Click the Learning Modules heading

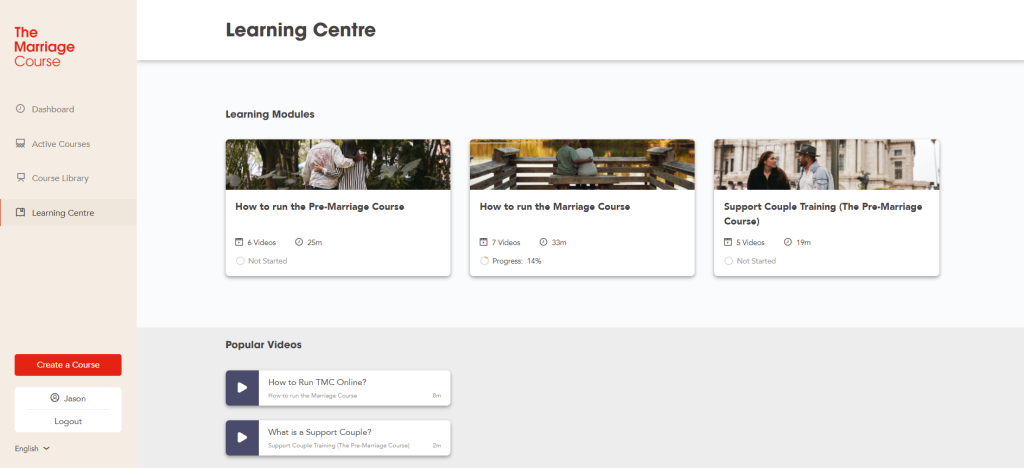point(270,114)
